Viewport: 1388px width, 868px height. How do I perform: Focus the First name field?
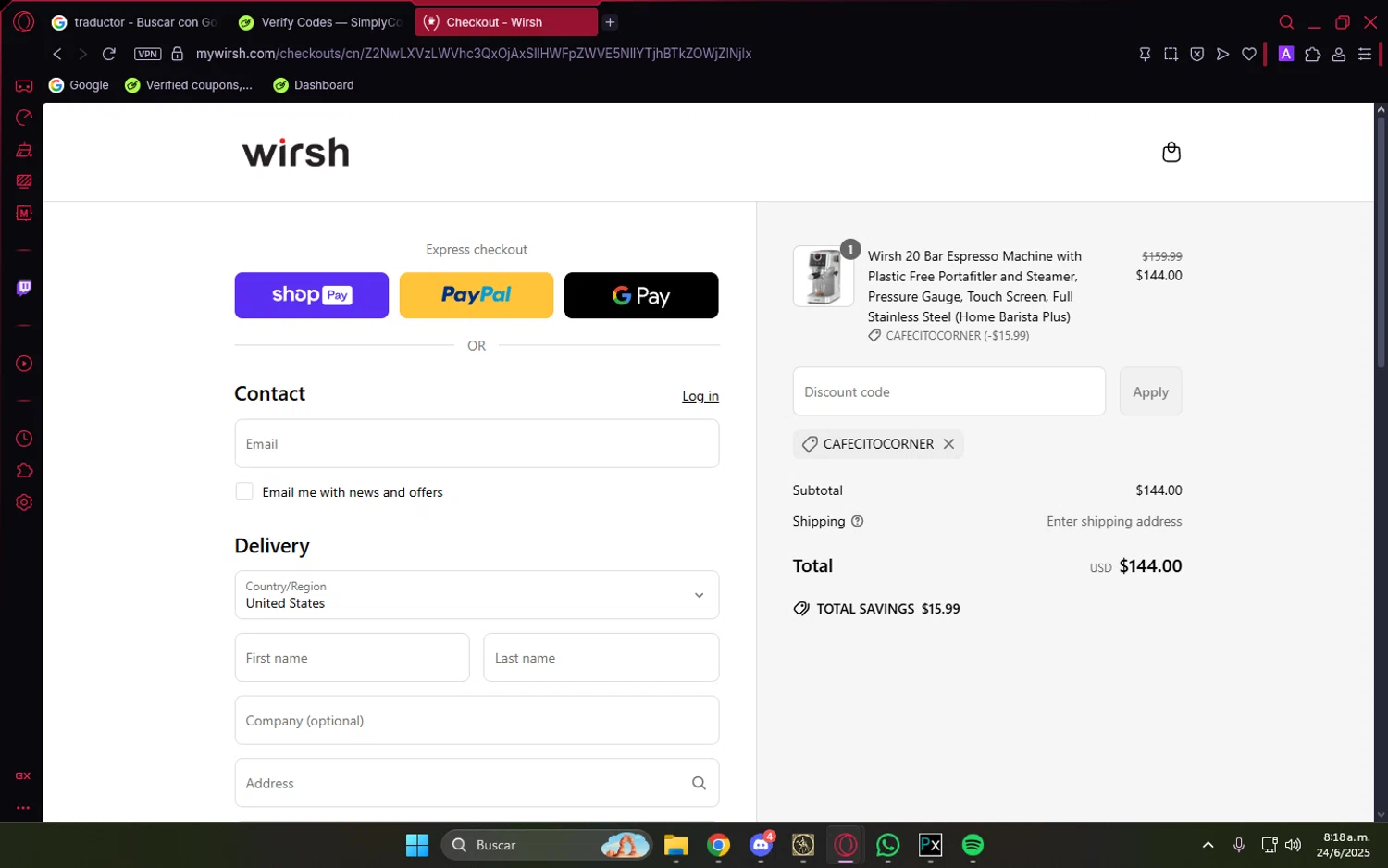pyautogui.click(x=352, y=657)
